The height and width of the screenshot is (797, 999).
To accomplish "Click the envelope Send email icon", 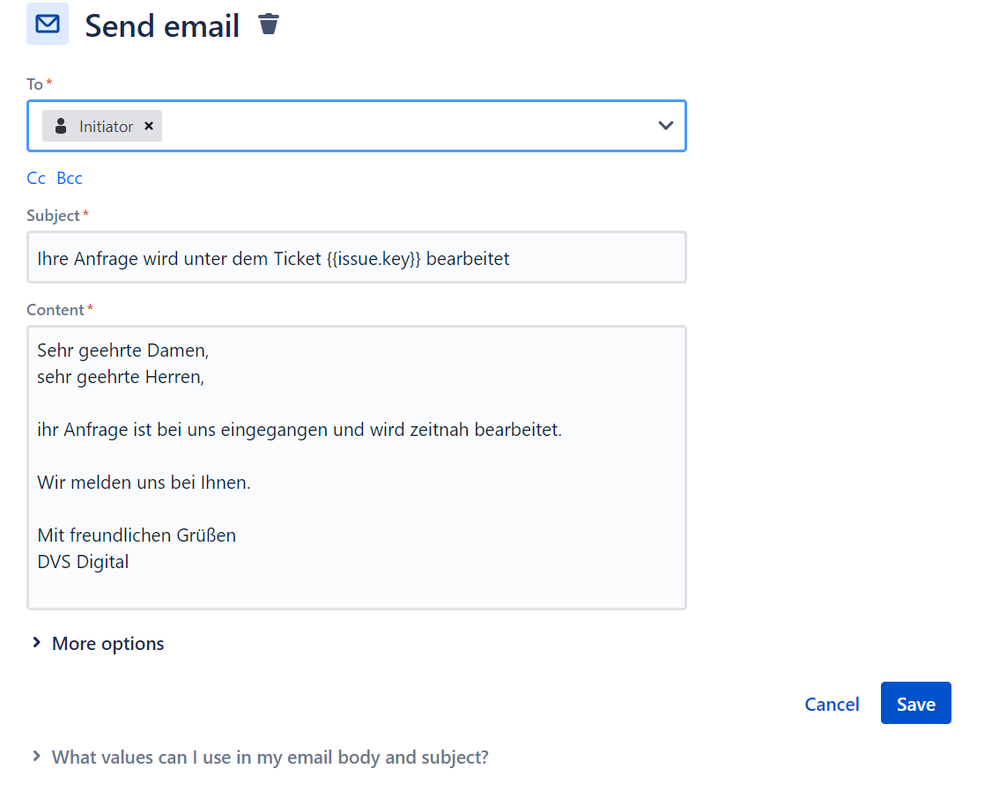I will point(47,24).
